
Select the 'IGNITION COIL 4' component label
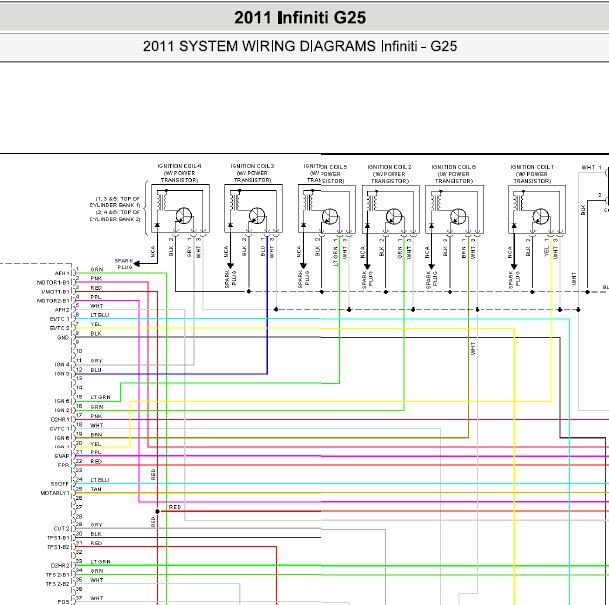179,173
